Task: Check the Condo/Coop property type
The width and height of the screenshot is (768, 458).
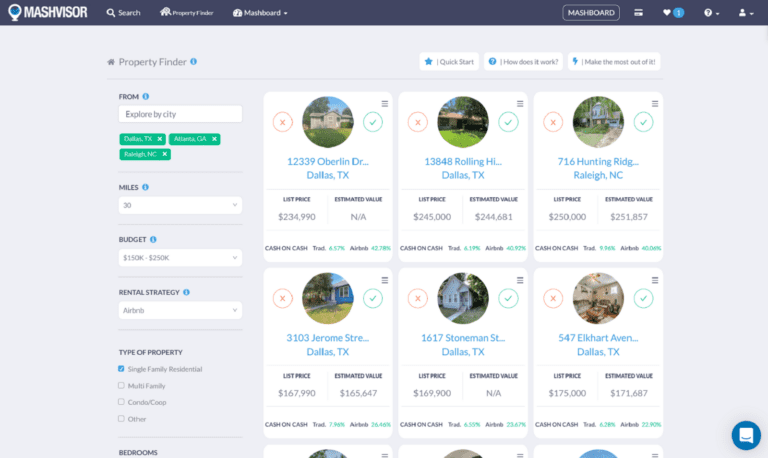Action: [x=122, y=402]
